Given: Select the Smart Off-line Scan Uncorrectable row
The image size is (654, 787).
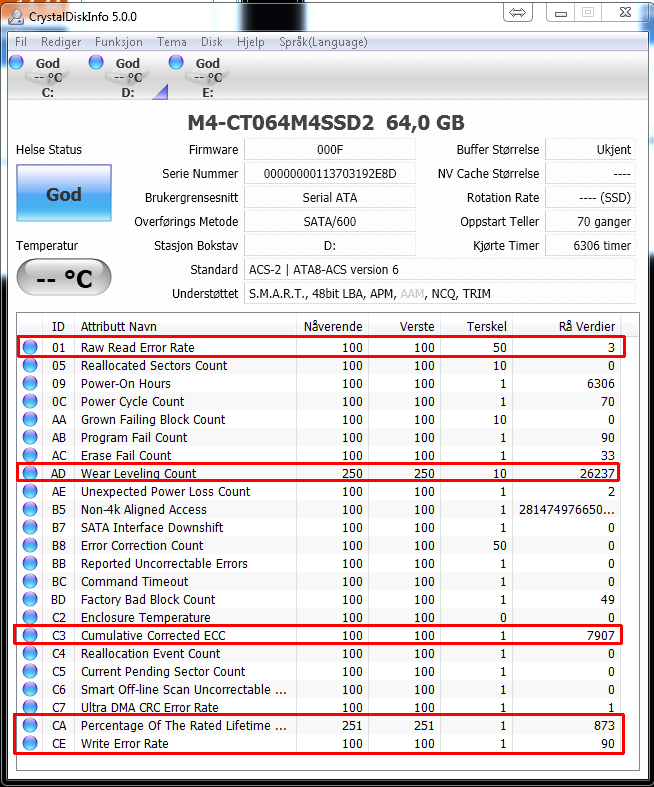Looking at the screenshot, I should pyautogui.click(x=319, y=689).
